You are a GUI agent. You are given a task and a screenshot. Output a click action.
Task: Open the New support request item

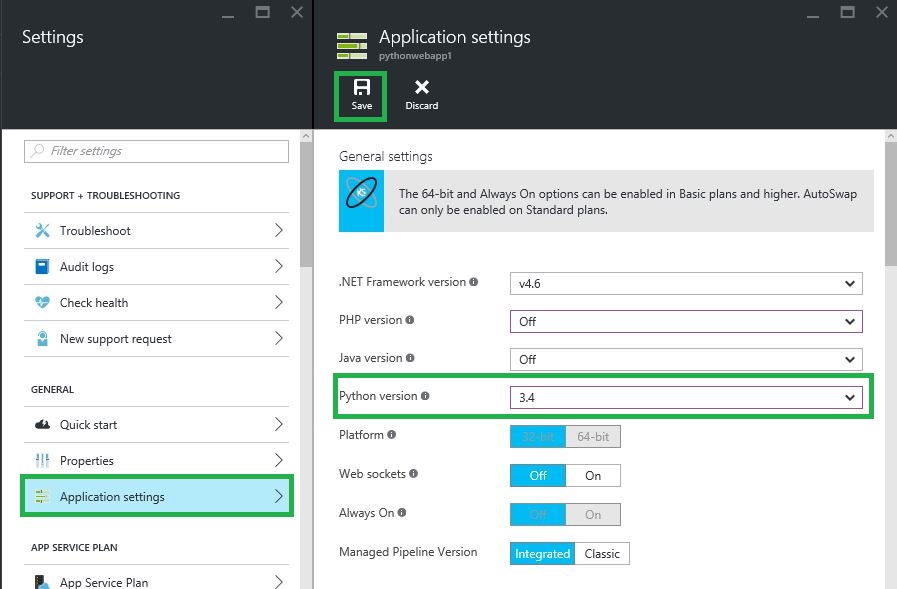[156, 339]
